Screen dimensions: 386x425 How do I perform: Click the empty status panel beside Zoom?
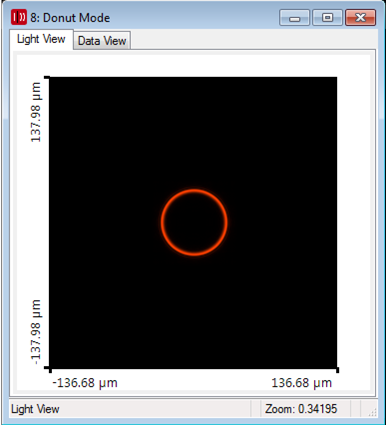tap(355, 409)
